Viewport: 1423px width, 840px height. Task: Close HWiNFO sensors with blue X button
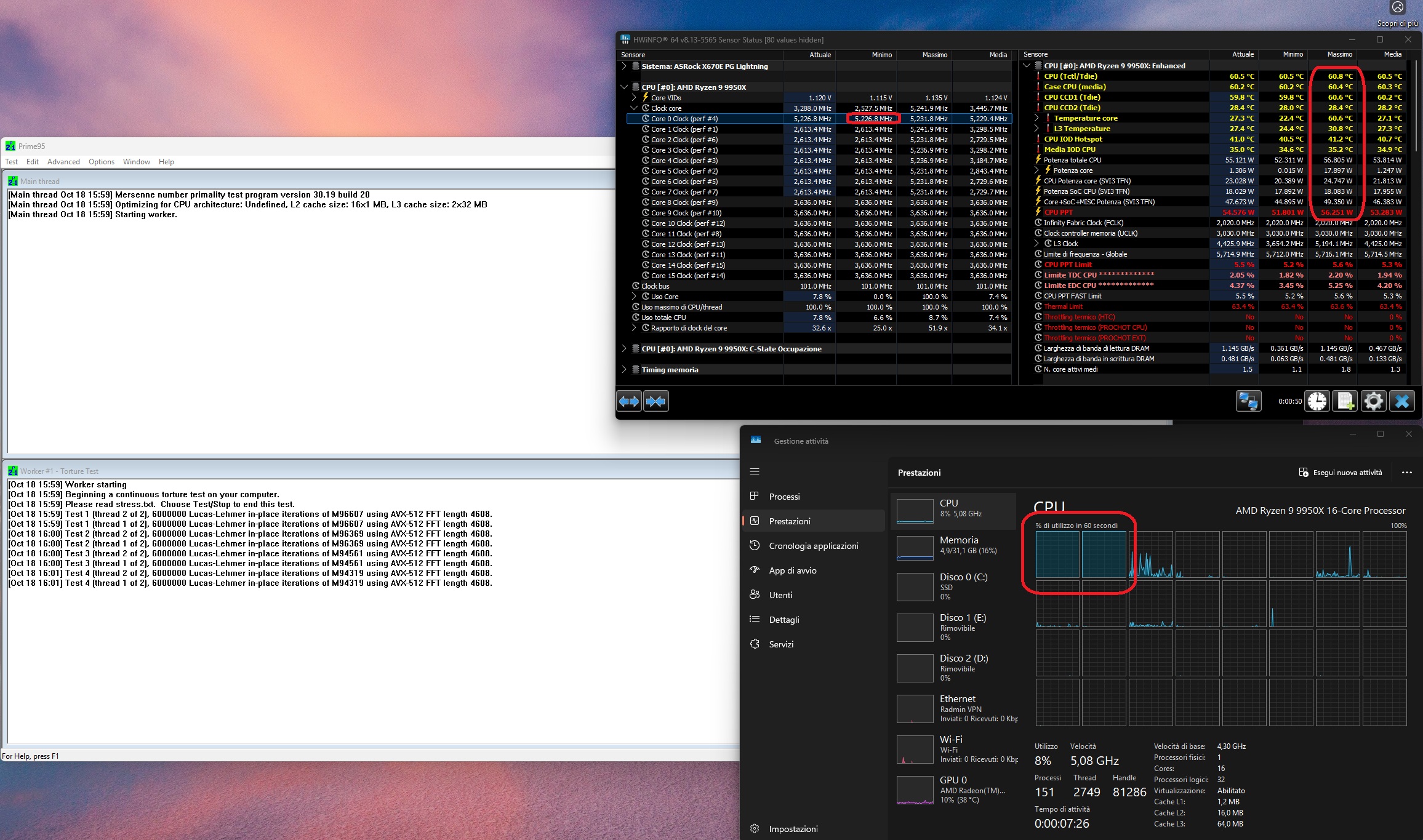coord(1402,401)
